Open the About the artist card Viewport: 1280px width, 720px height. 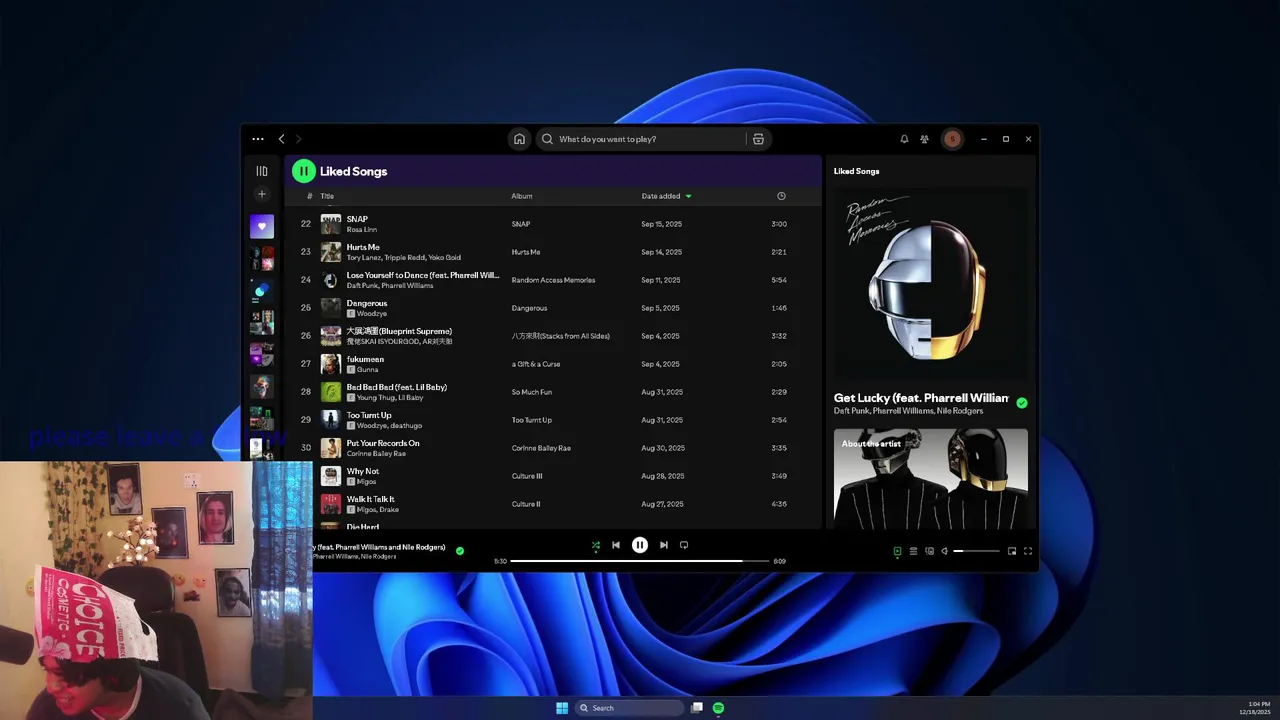point(931,479)
